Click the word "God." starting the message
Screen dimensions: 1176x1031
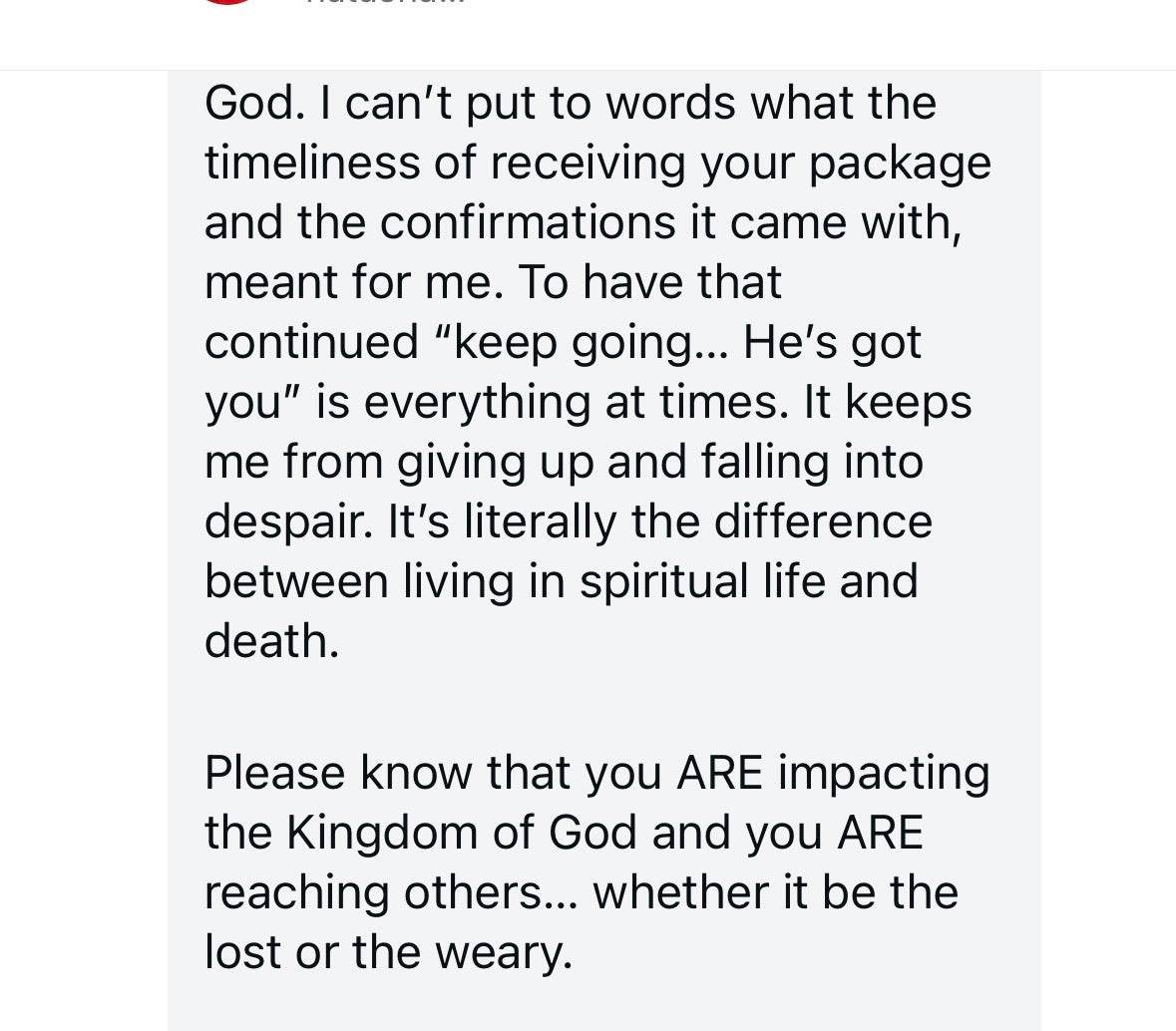[x=254, y=103]
